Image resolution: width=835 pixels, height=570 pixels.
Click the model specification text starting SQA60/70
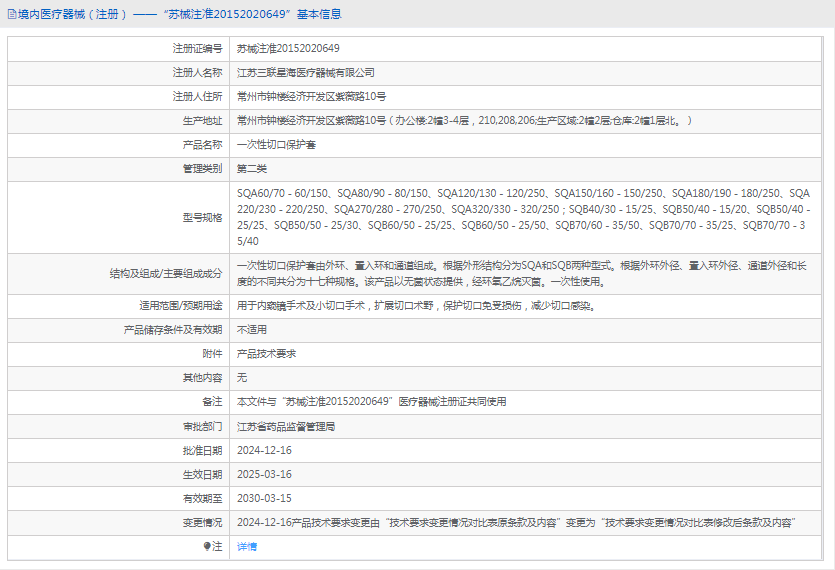[x=523, y=217]
